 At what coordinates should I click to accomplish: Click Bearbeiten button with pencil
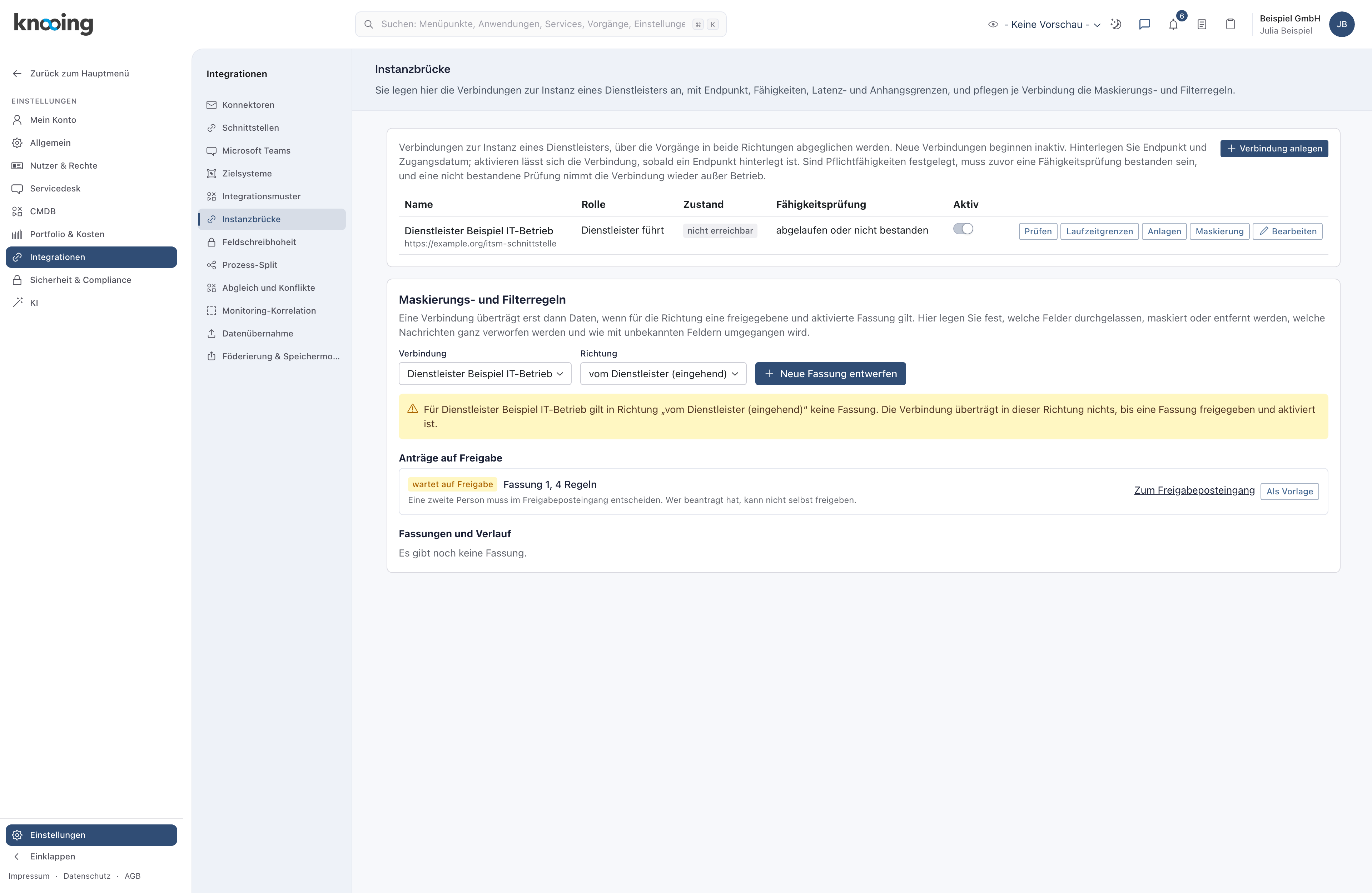[1287, 231]
